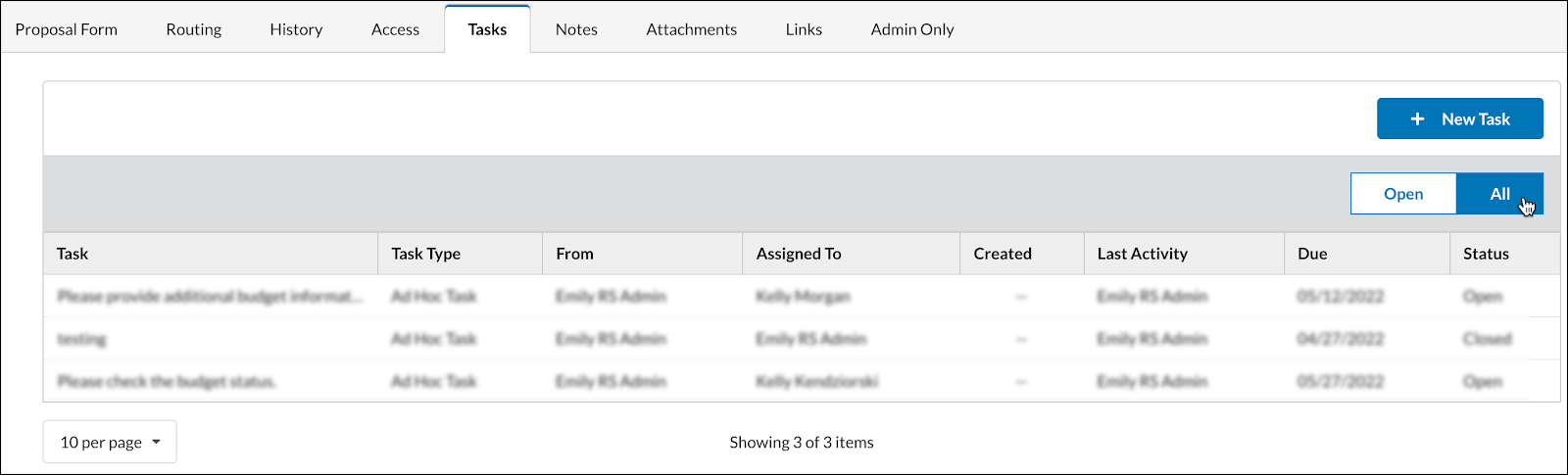1568x475 pixels.
Task: Toggle the All tasks filter
Action: (x=1499, y=194)
